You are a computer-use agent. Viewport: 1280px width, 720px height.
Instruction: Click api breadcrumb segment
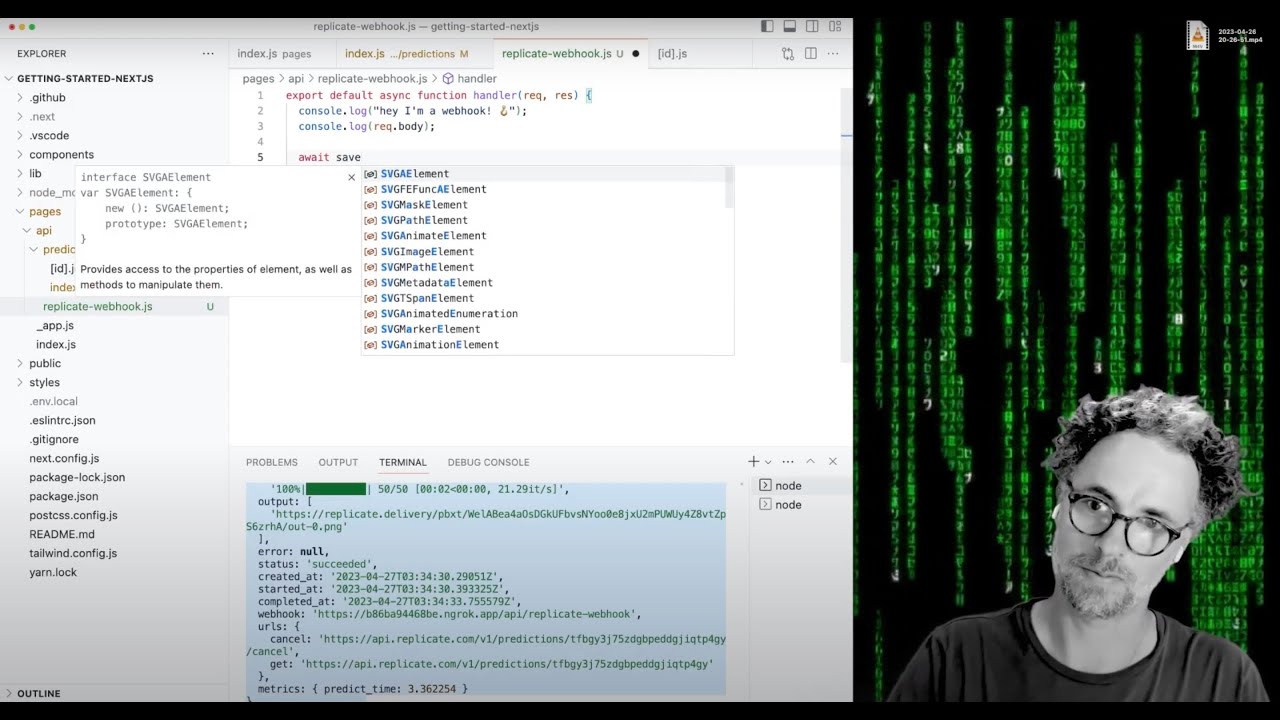(x=296, y=78)
